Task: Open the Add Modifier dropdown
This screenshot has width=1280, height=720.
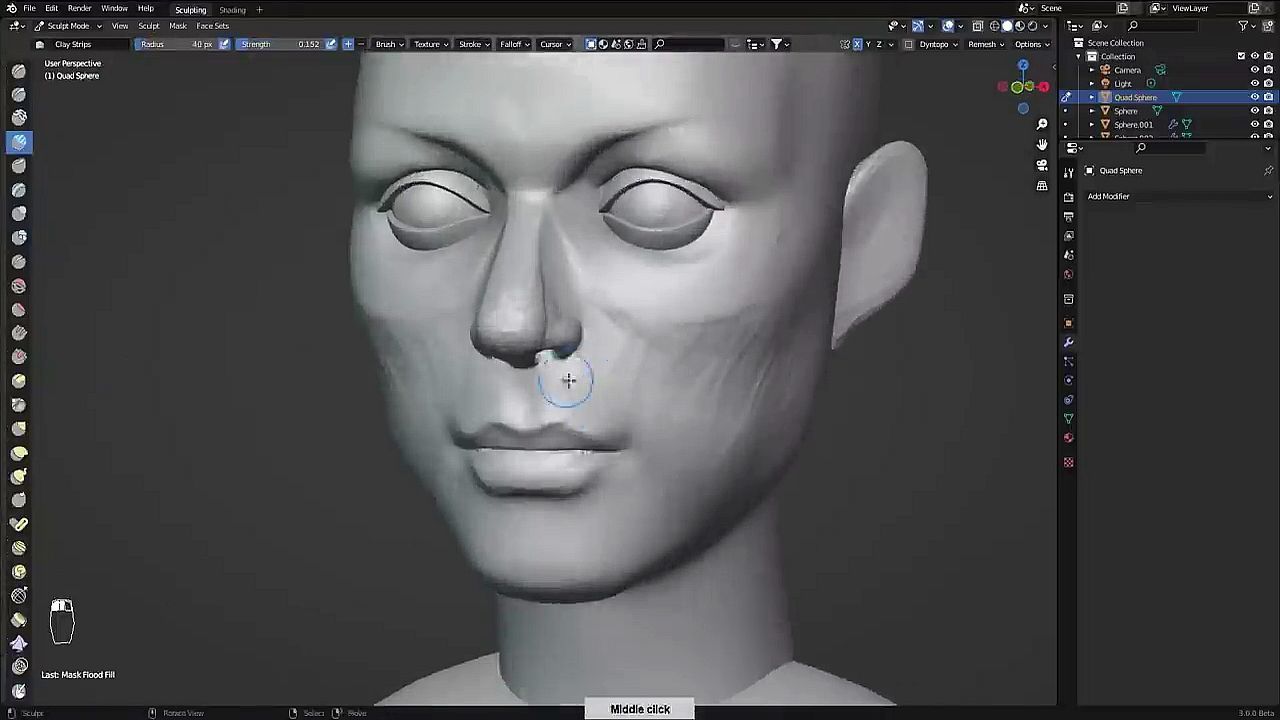Action: pos(1178,197)
